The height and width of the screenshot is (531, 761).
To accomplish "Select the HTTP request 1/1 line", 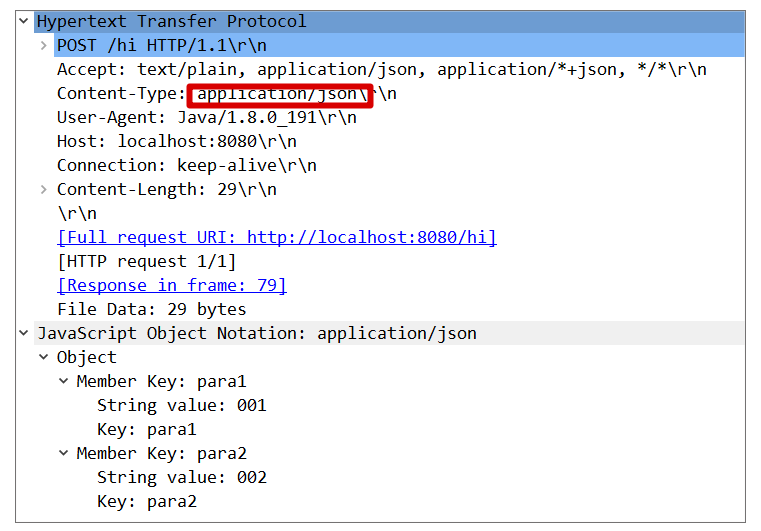I will click(146, 261).
